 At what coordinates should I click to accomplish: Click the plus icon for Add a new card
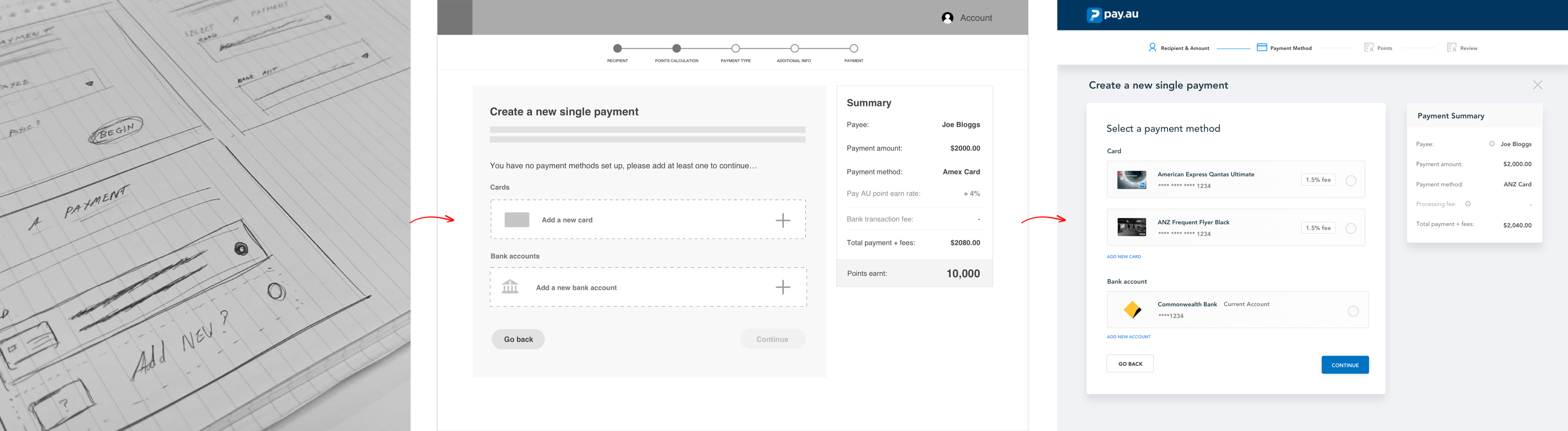783,220
